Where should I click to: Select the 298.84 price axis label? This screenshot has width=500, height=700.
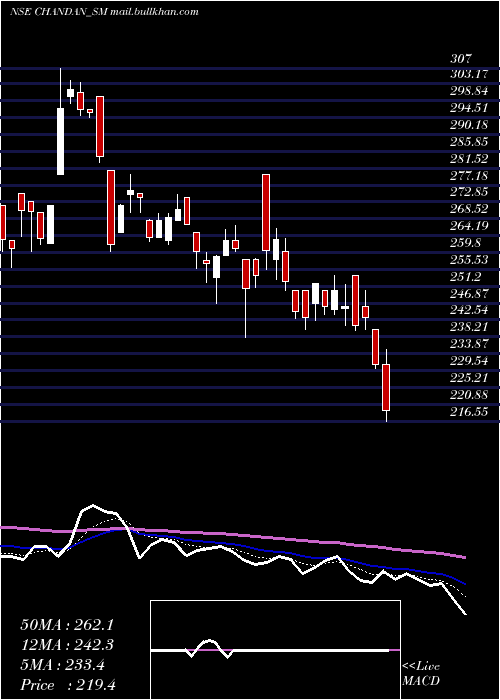click(x=469, y=91)
